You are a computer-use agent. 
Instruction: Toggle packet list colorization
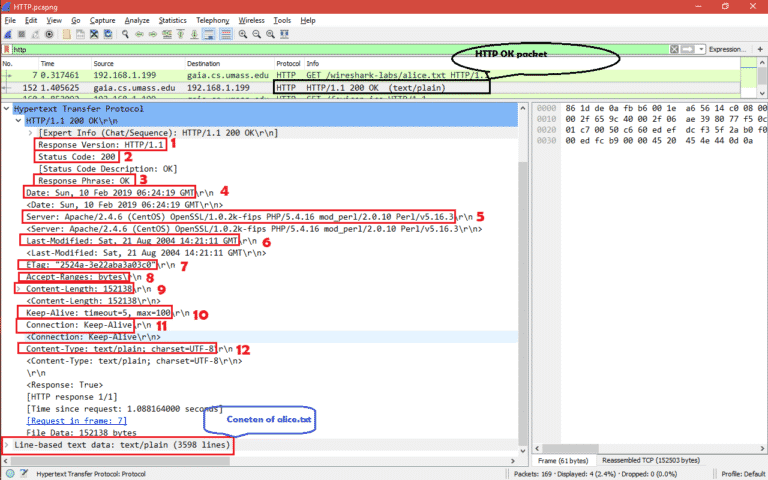coord(226,34)
